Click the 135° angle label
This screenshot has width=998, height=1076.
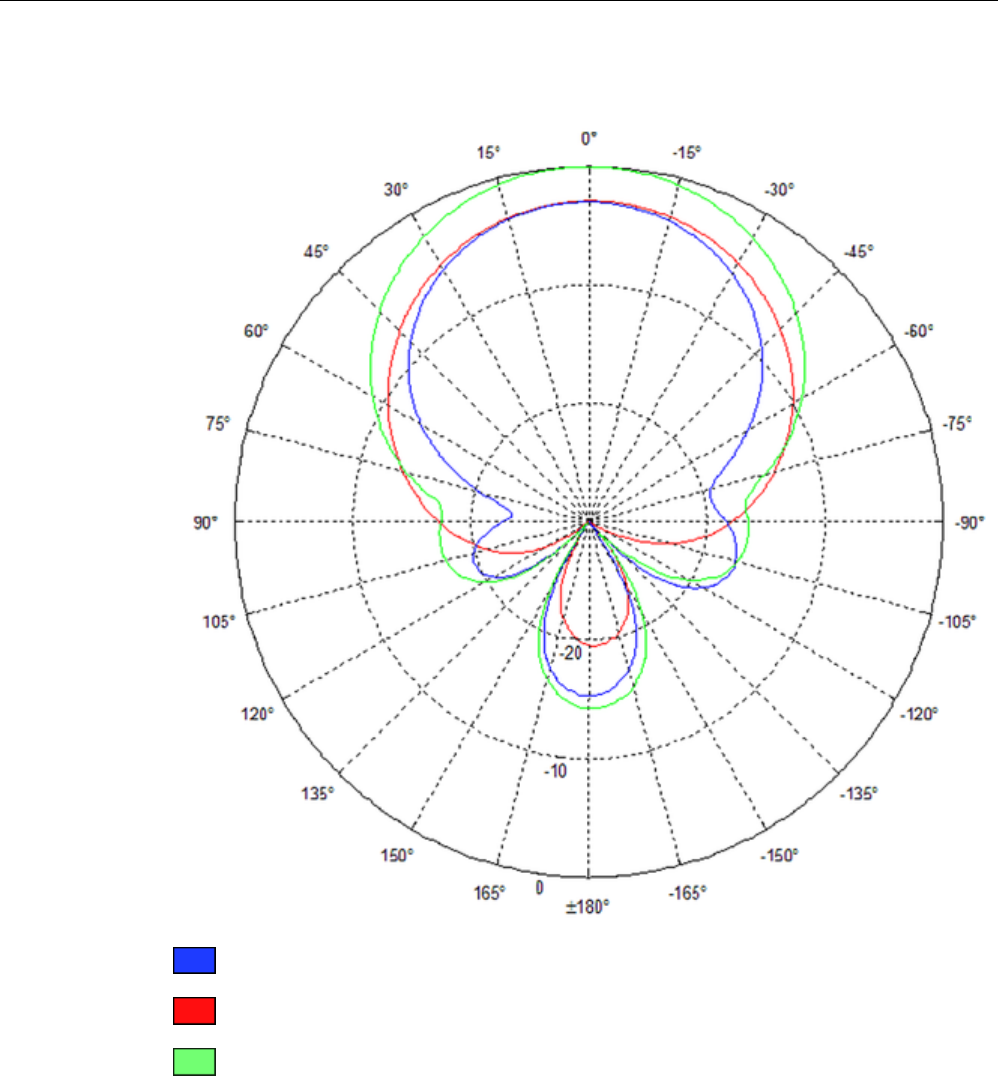point(317,794)
